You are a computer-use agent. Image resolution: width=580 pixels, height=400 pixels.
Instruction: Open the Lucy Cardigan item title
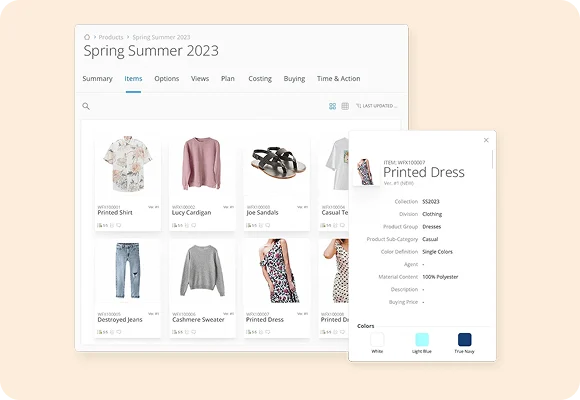[x=191, y=212]
